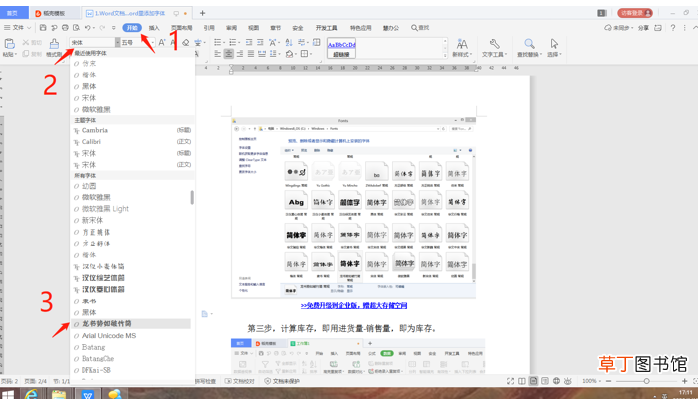Click the Select cursor tool icon

tap(554, 44)
